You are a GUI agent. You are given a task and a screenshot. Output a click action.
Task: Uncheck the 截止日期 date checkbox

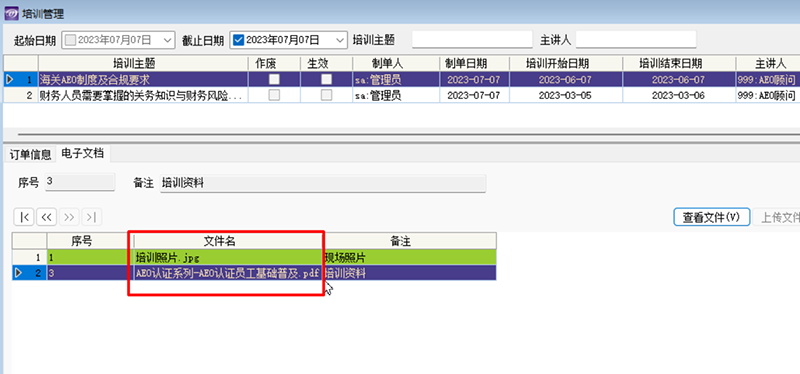[238, 40]
